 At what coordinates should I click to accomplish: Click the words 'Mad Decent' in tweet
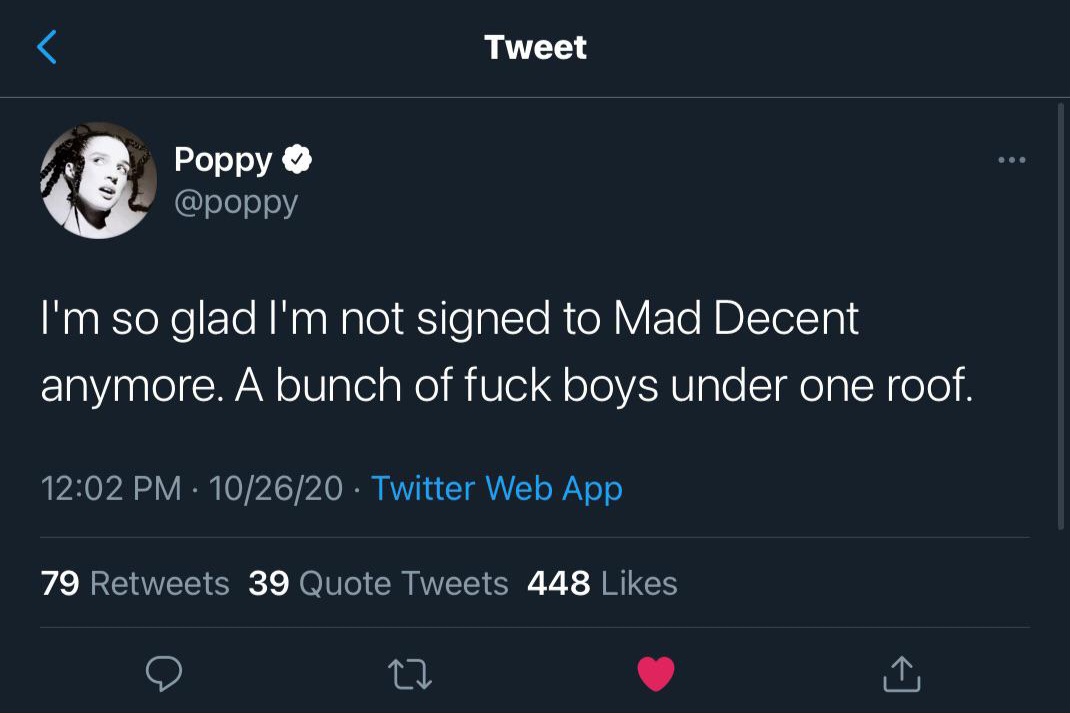tap(736, 319)
